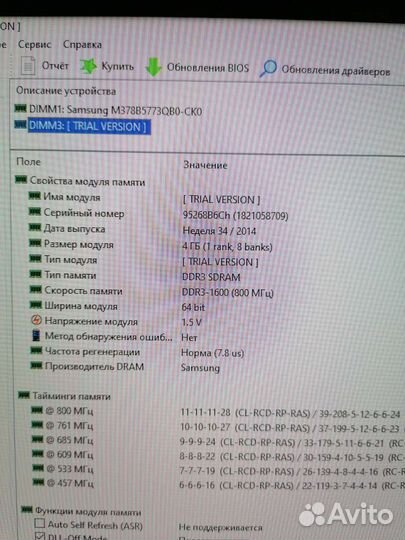Click the @ 609 МГц timing icon
Screen dimensions: 405x540
[38, 454]
